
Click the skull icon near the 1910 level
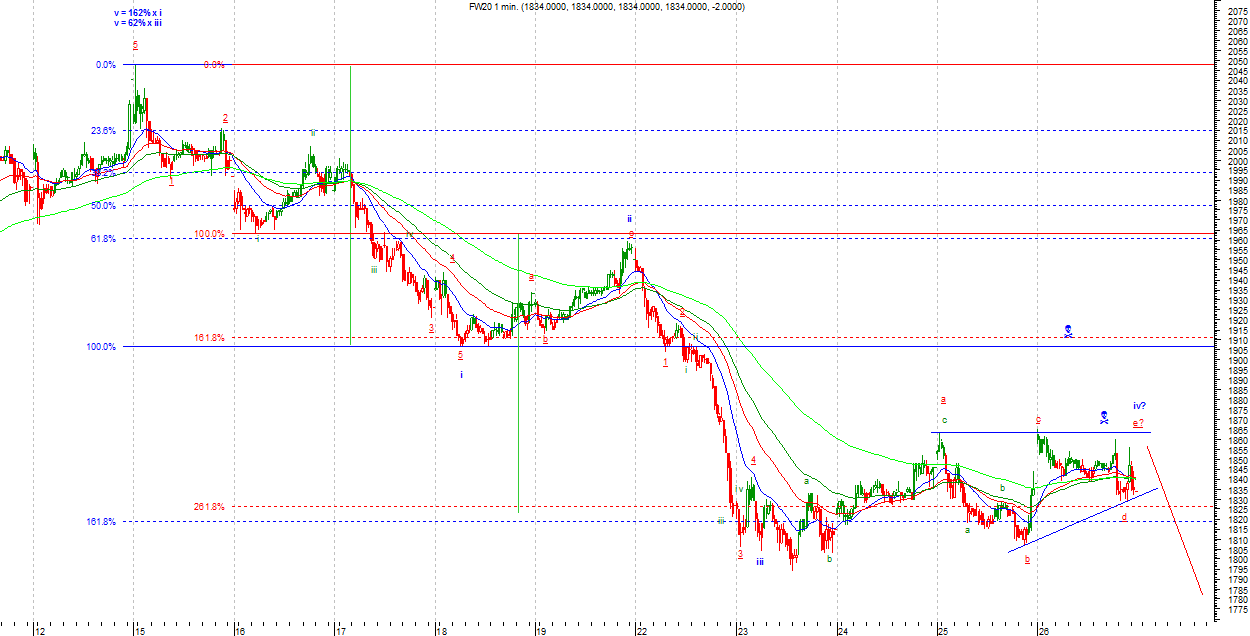point(1068,330)
